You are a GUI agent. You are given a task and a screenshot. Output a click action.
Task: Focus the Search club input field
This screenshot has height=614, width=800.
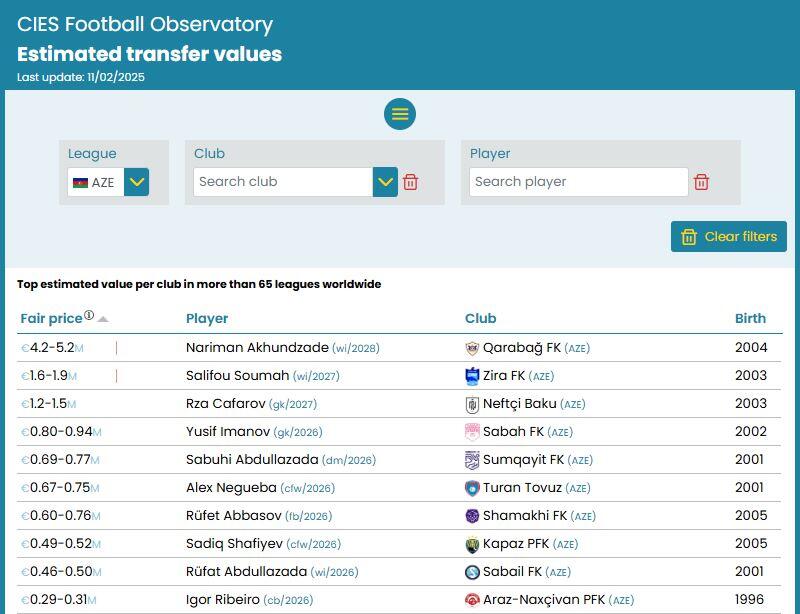pos(283,182)
